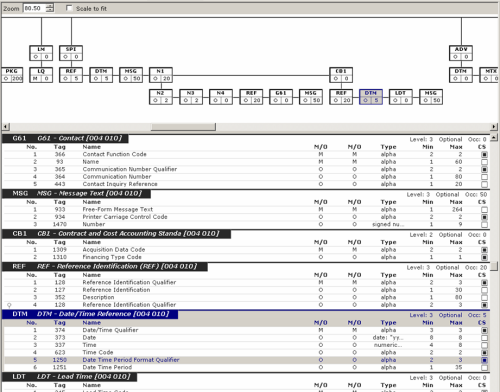Screen dimensions: 500x392
Task: Select the MSG Number row with tag 1470
Action: click(246, 225)
